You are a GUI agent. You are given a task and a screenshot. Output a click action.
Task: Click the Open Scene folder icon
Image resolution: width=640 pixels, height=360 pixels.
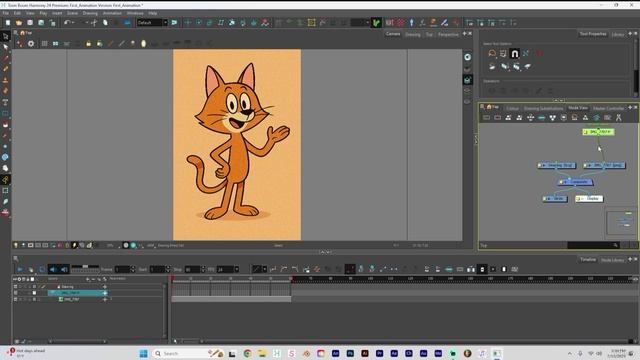(x=19, y=23)
